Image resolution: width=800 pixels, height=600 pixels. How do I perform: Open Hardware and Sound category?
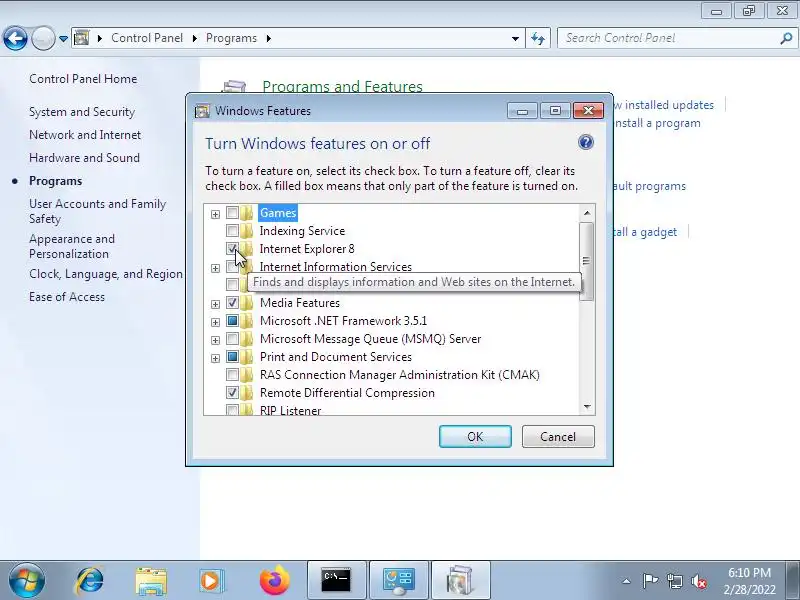(x=84, y=158)
